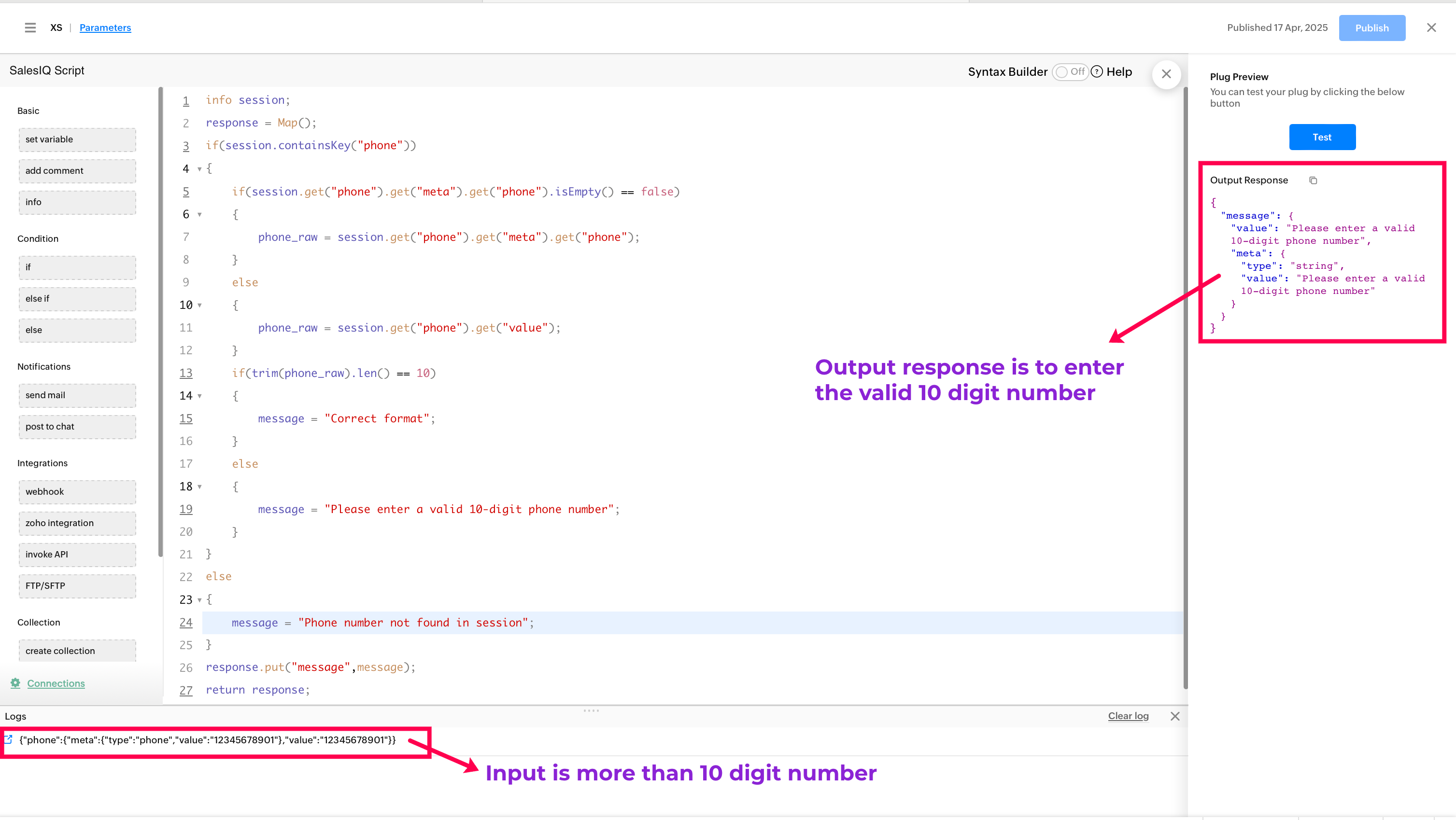Open log entry external link icon
The height and width of the screenshot is (820, 1456).
coord(9,739)
